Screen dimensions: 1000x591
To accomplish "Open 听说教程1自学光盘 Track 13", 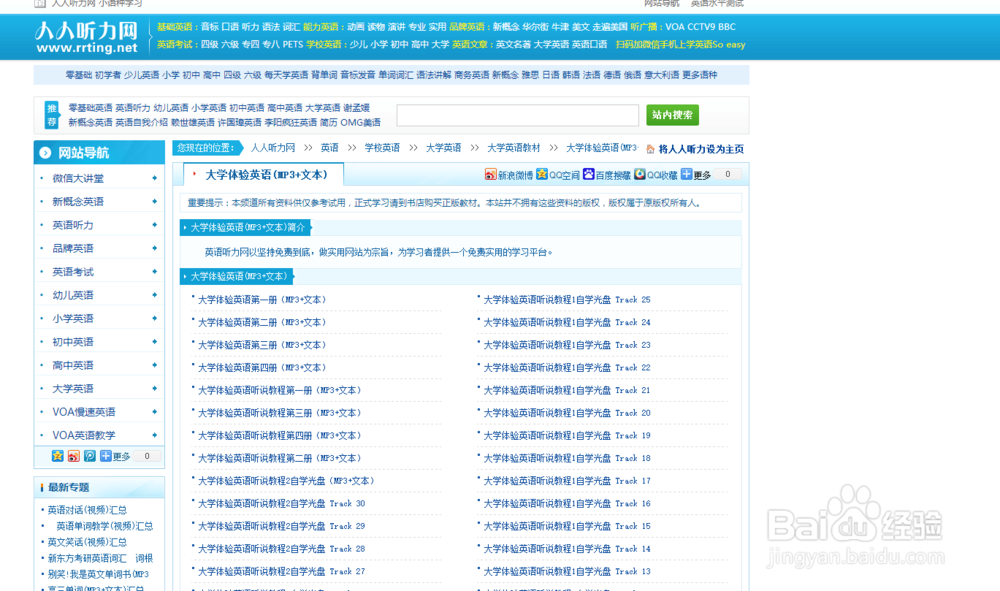I will pyautogui.click(x=567, y=571).
